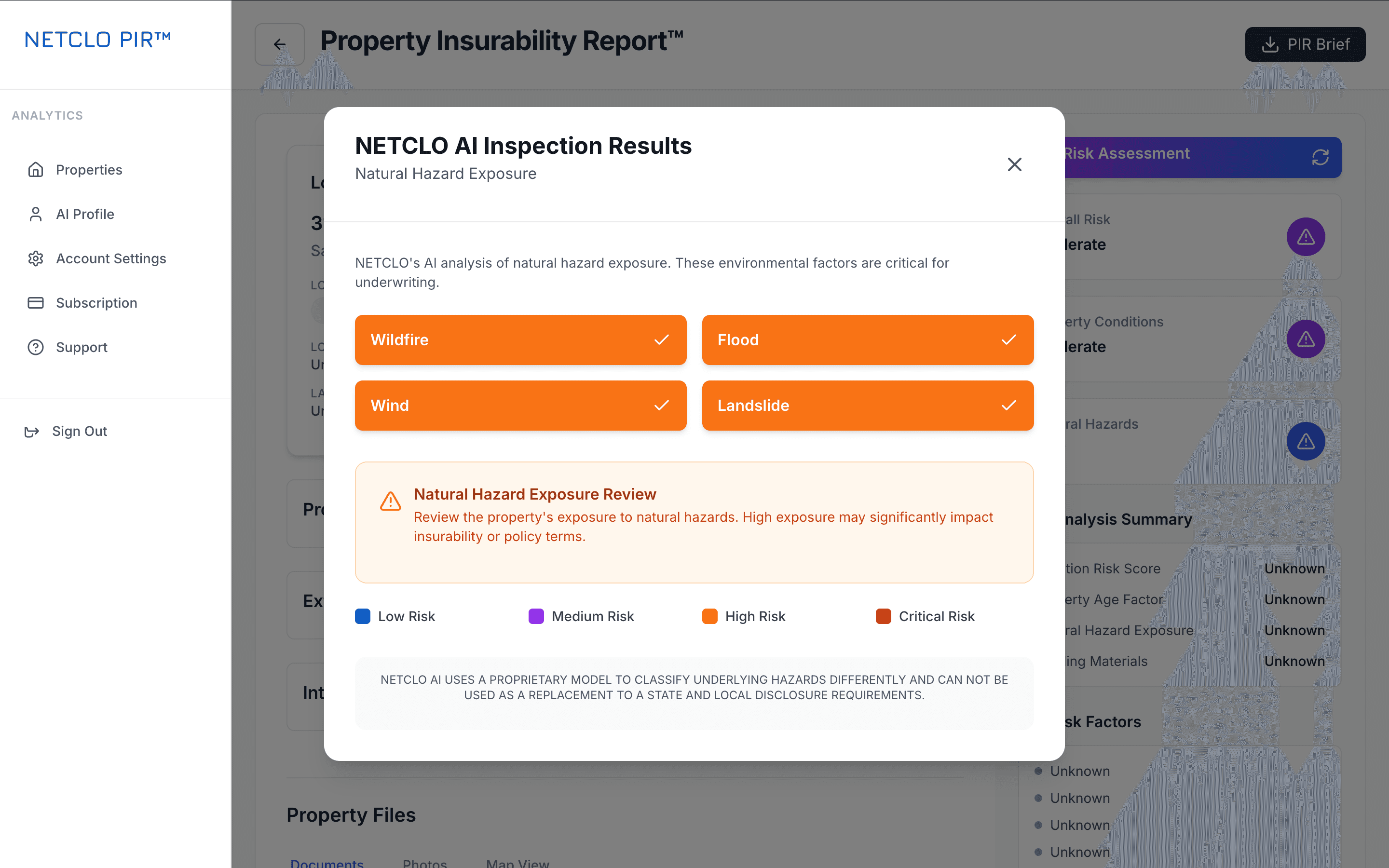1389x868 pixels.
Task: Click the Medium Risk legend swatch
Action: tap(535, 616)
